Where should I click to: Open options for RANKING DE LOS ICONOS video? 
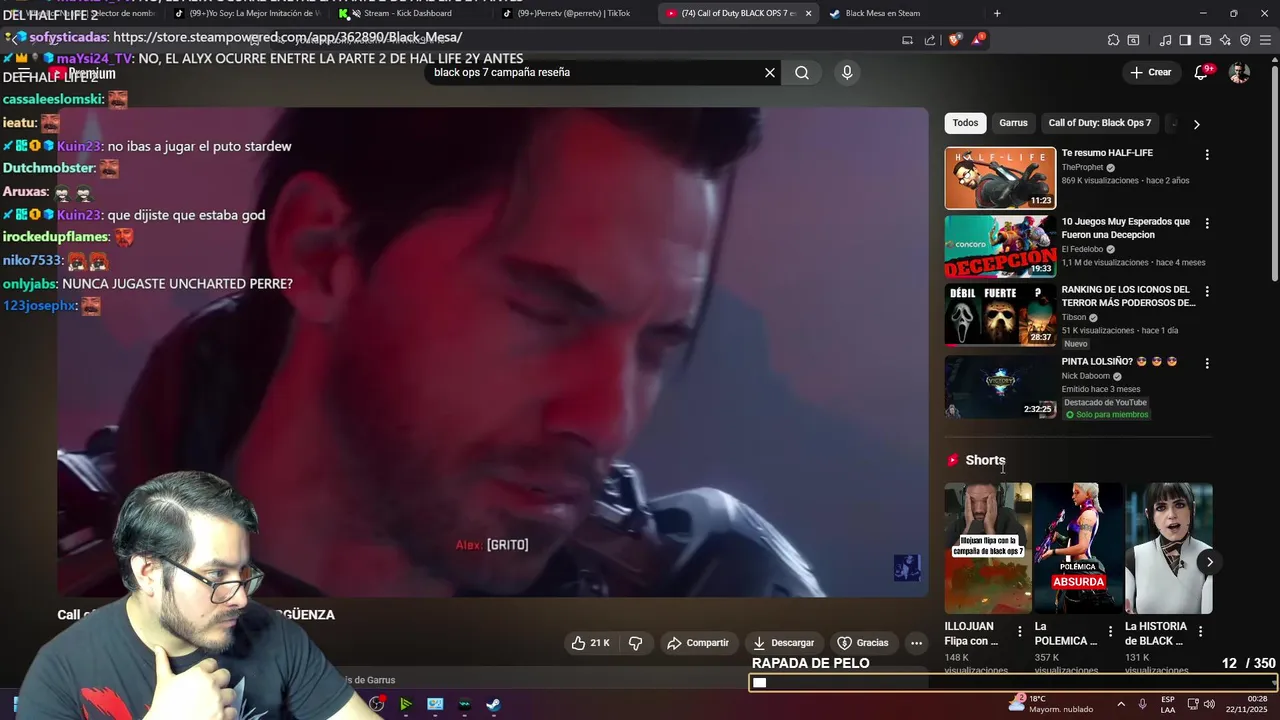1207,291
